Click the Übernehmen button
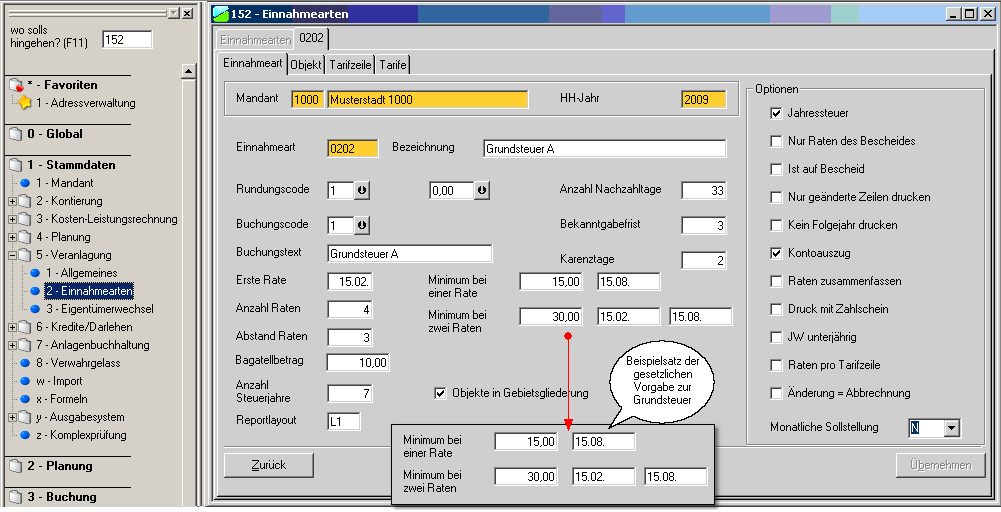Screen dimensions: 1001x512 click(x=940, y=465)
